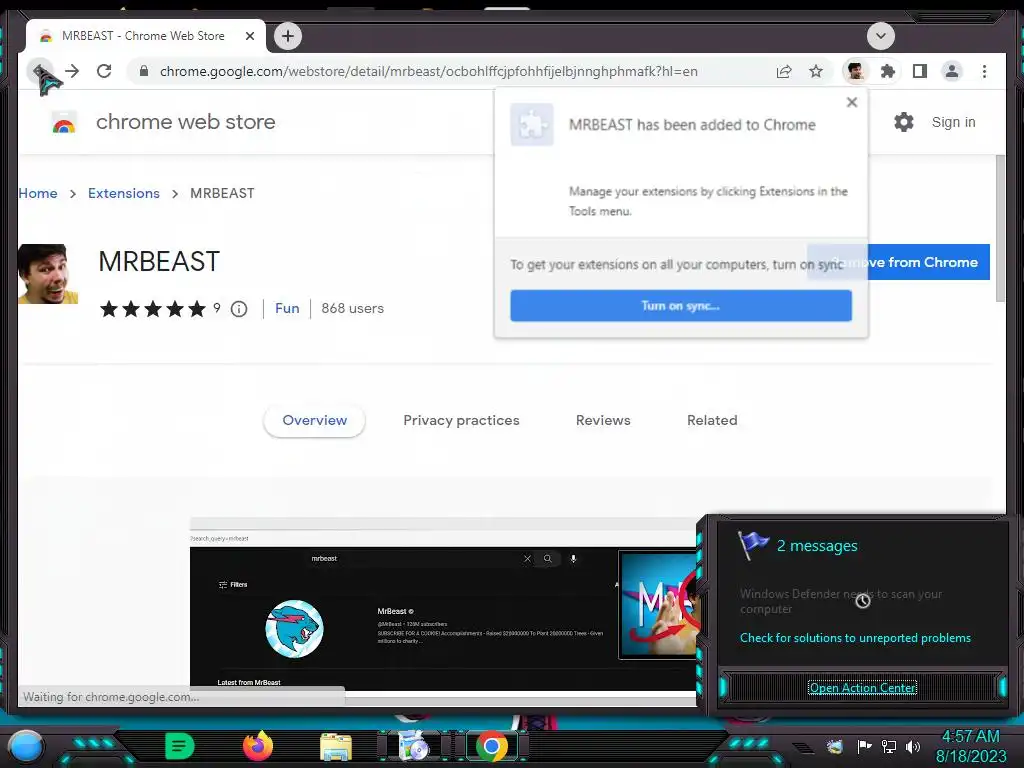Click Check for solutions to unreported problems
This screenshot has height=768, width=1024.
855,638
